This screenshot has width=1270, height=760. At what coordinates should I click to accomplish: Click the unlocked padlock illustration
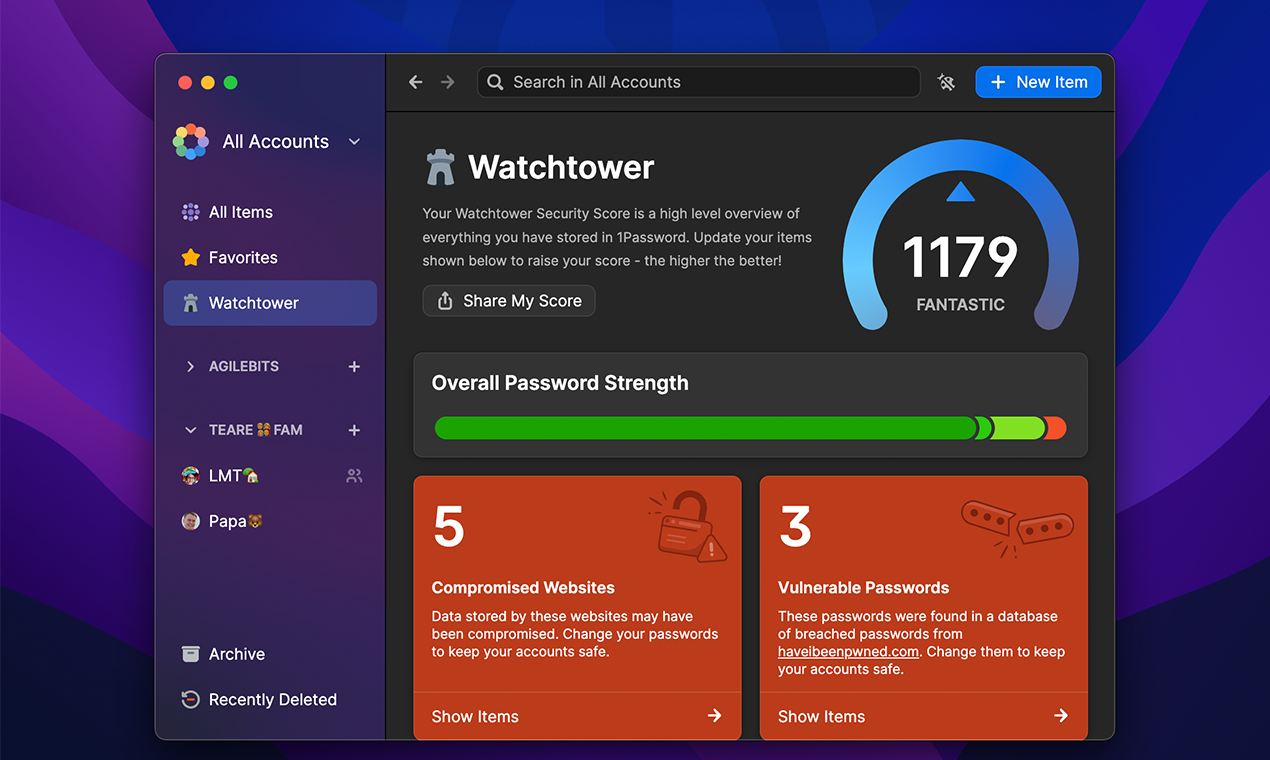coord(687,525)
